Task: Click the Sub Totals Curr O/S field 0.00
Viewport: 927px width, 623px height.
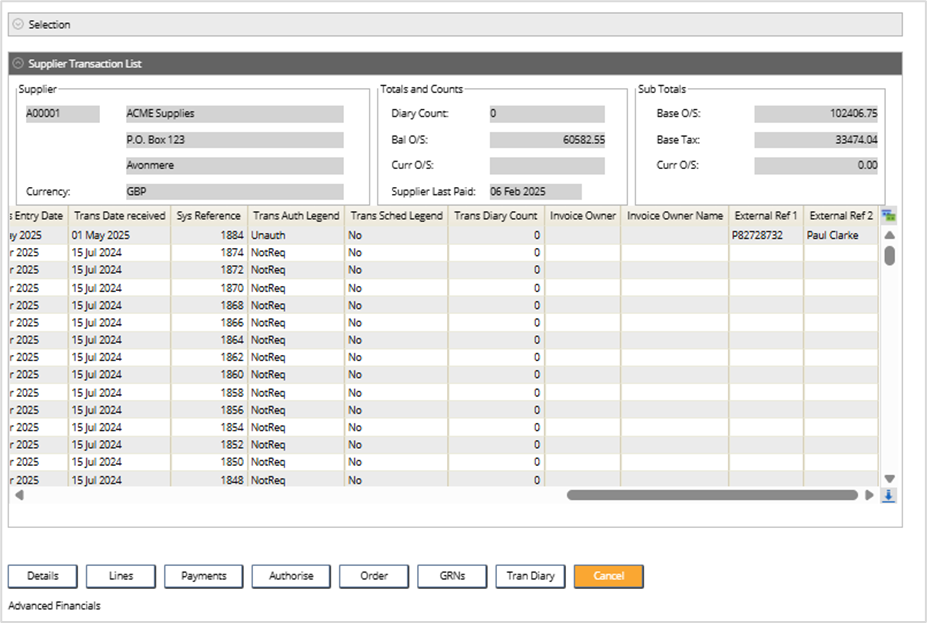Action: click(x=816, y=166)
